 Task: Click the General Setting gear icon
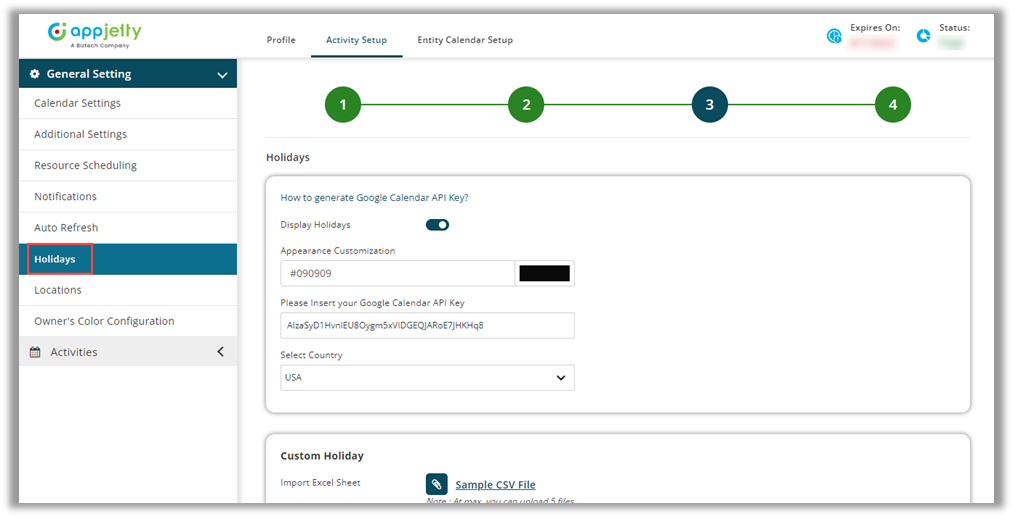click(x=35, y=74)
